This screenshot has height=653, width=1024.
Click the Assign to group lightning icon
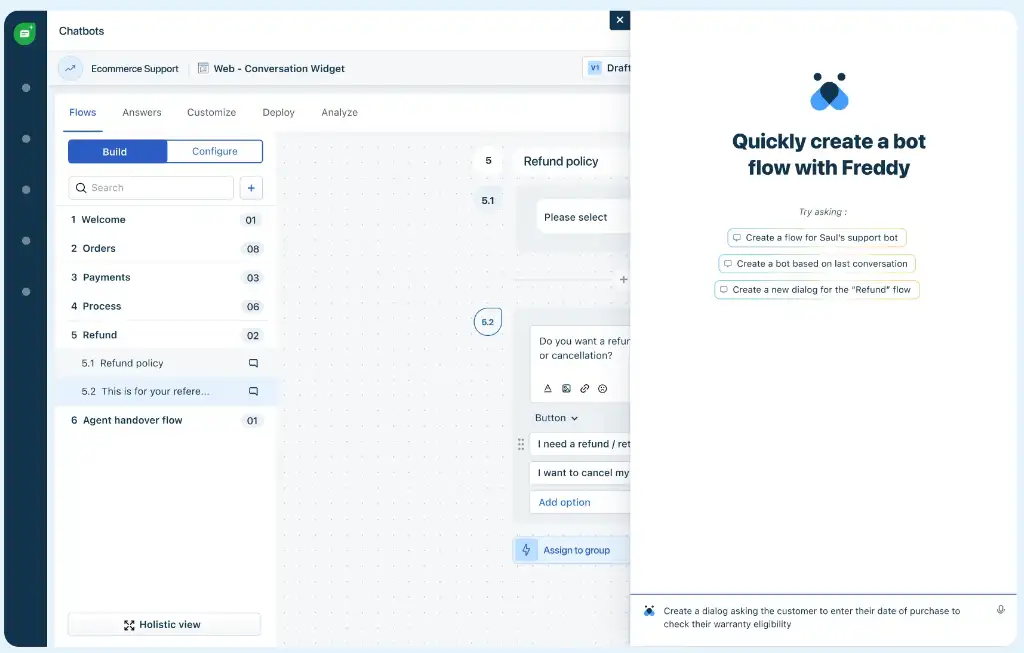pos(527,549)
